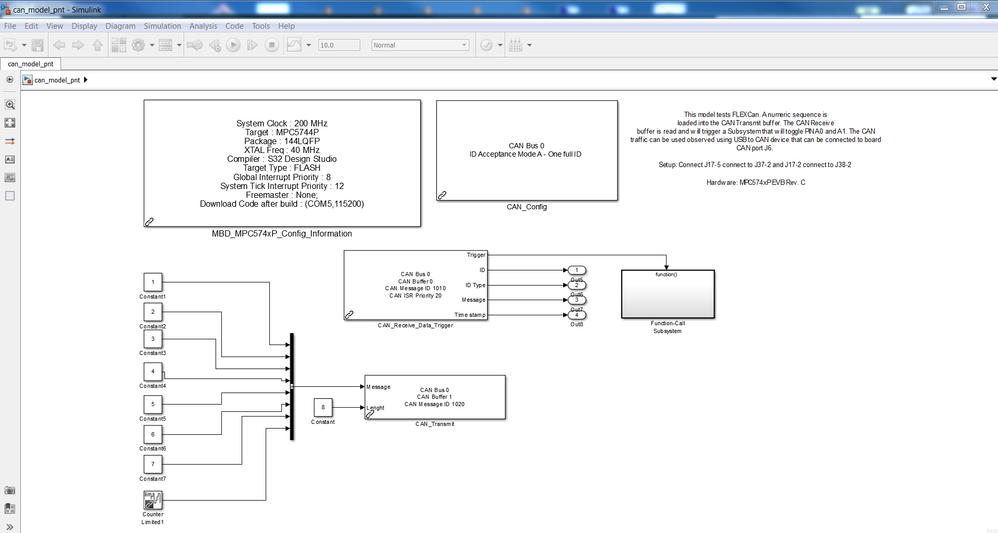Click the Stop simulation button
Screen dimensions: 998x533
(272, 45)
